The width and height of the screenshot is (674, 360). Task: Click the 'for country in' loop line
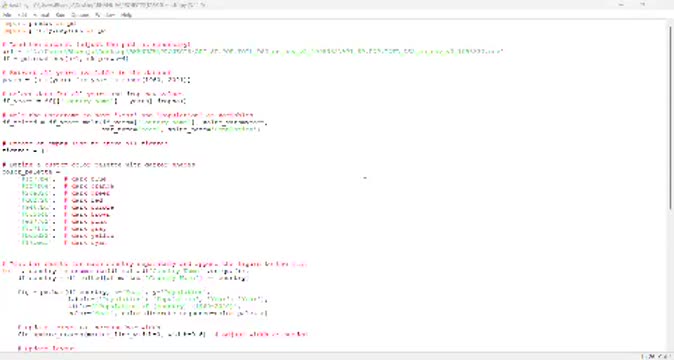125,271
